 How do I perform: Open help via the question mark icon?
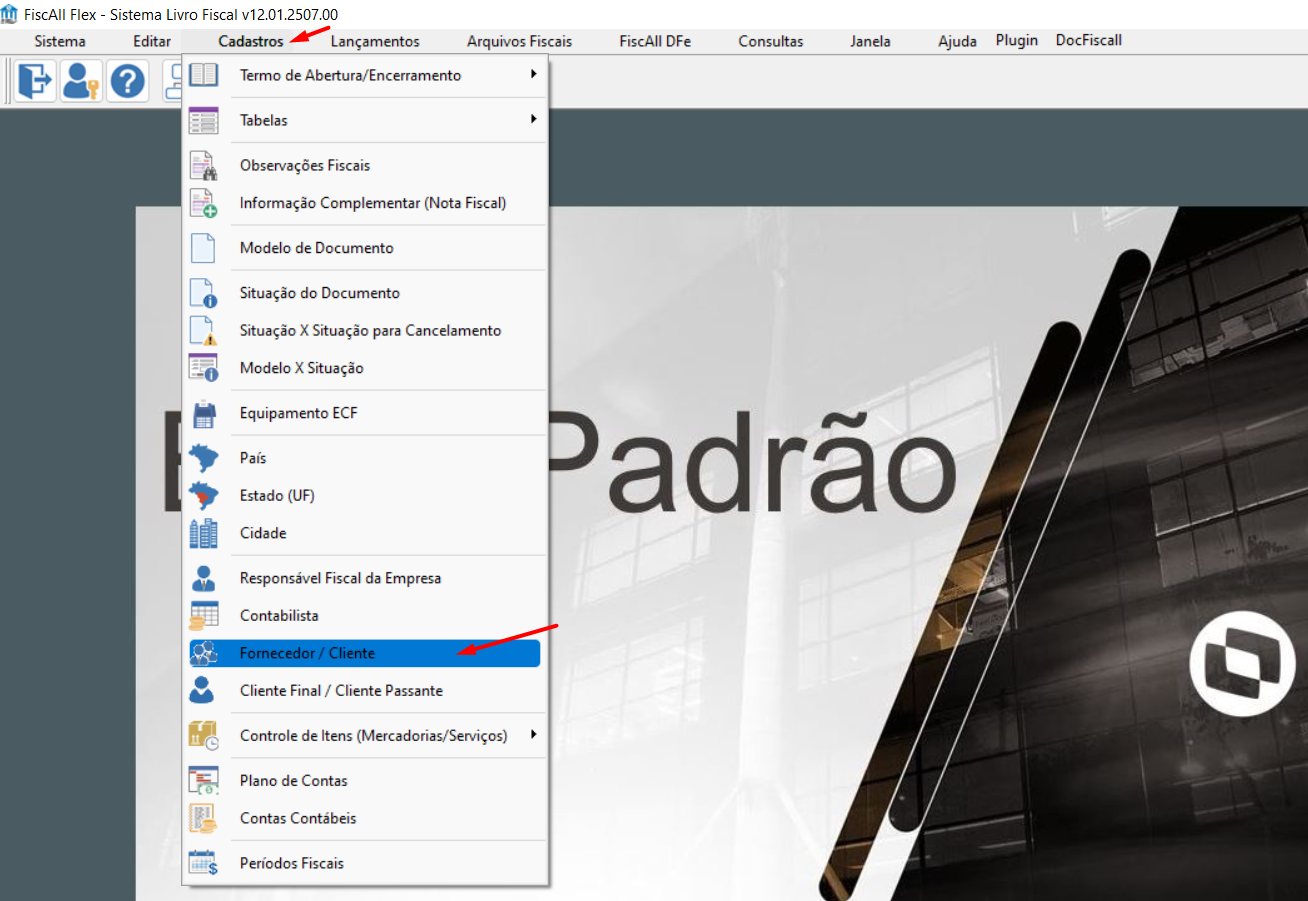(127, 81)
